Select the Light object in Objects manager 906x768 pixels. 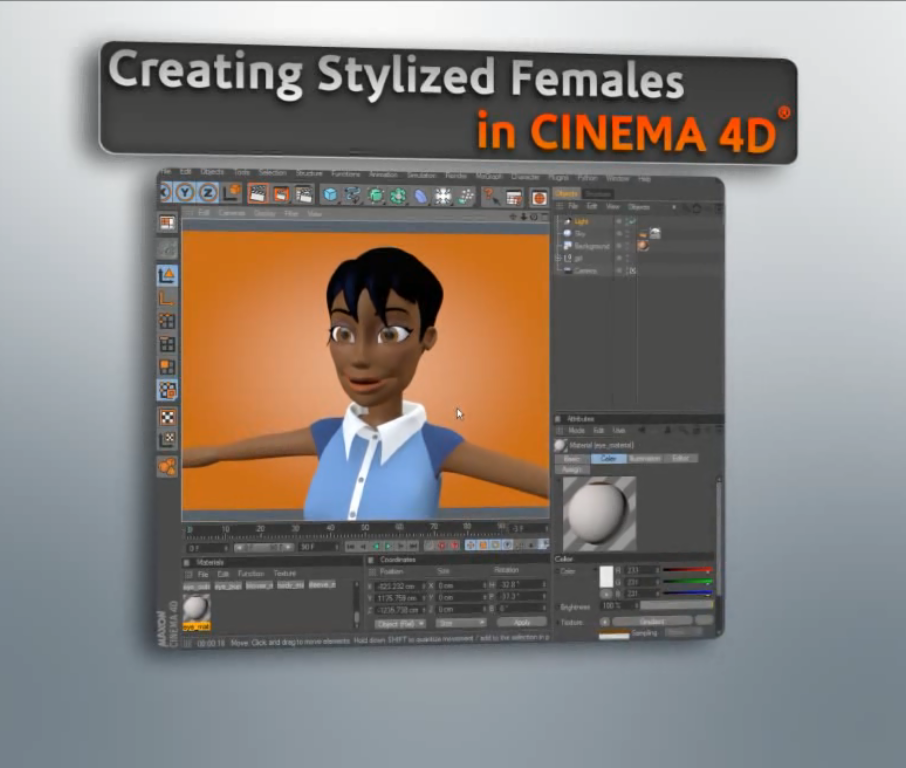581,221
